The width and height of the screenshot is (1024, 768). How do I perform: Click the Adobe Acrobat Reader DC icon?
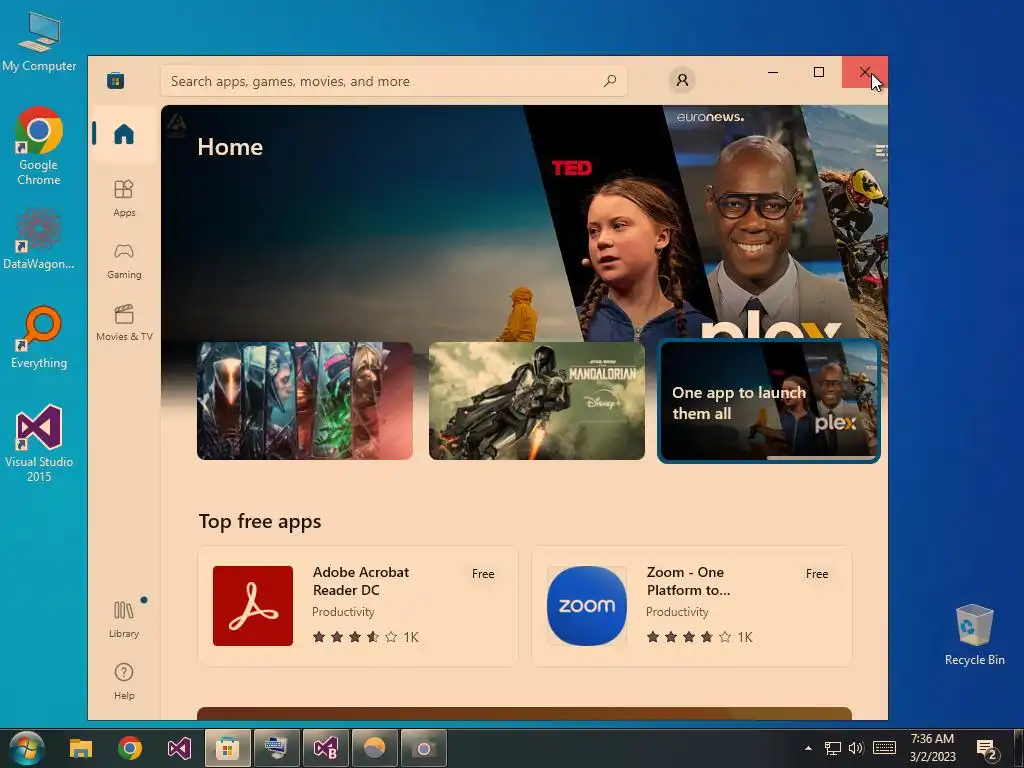pos(253,606)
